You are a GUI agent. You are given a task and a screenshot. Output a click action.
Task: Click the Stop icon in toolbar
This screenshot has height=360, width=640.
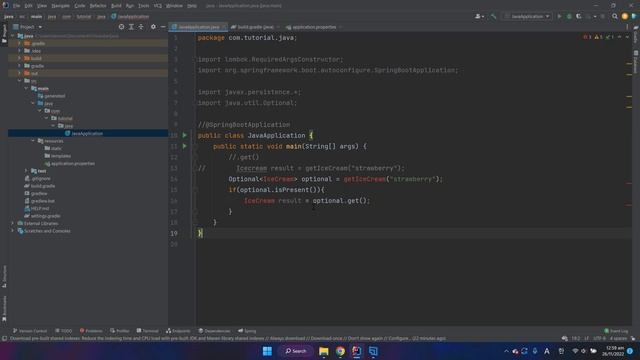pos(602,16)
